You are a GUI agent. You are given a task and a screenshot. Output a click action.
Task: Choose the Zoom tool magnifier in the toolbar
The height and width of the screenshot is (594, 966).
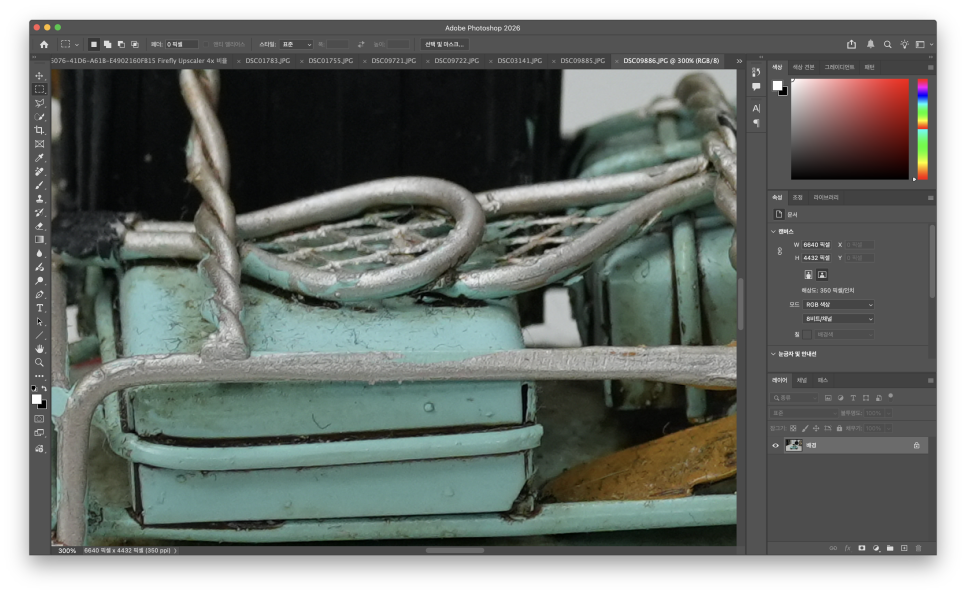click(39, 362)
